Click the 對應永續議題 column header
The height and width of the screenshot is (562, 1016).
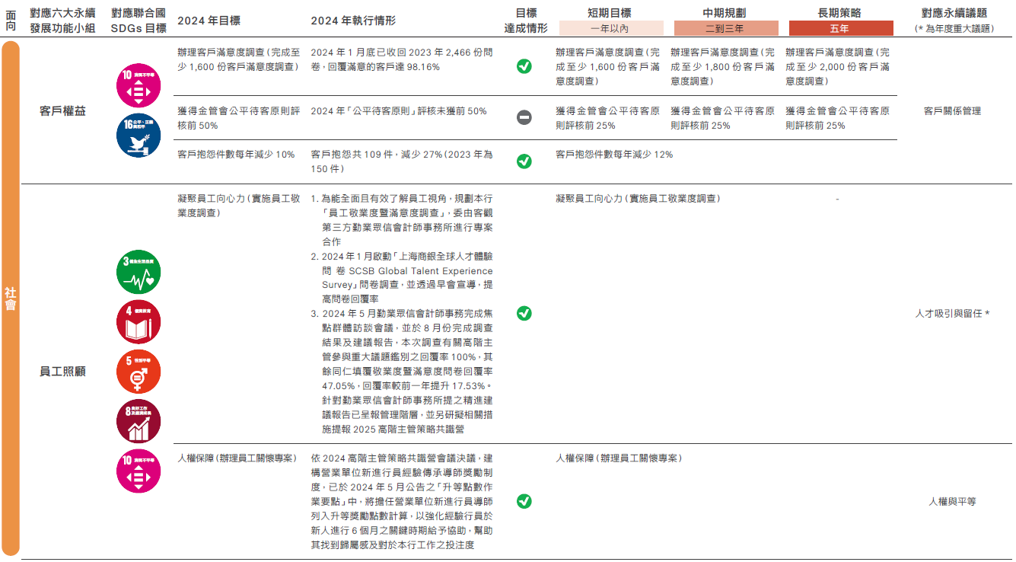pyautogui.click(x=954, y=13)
